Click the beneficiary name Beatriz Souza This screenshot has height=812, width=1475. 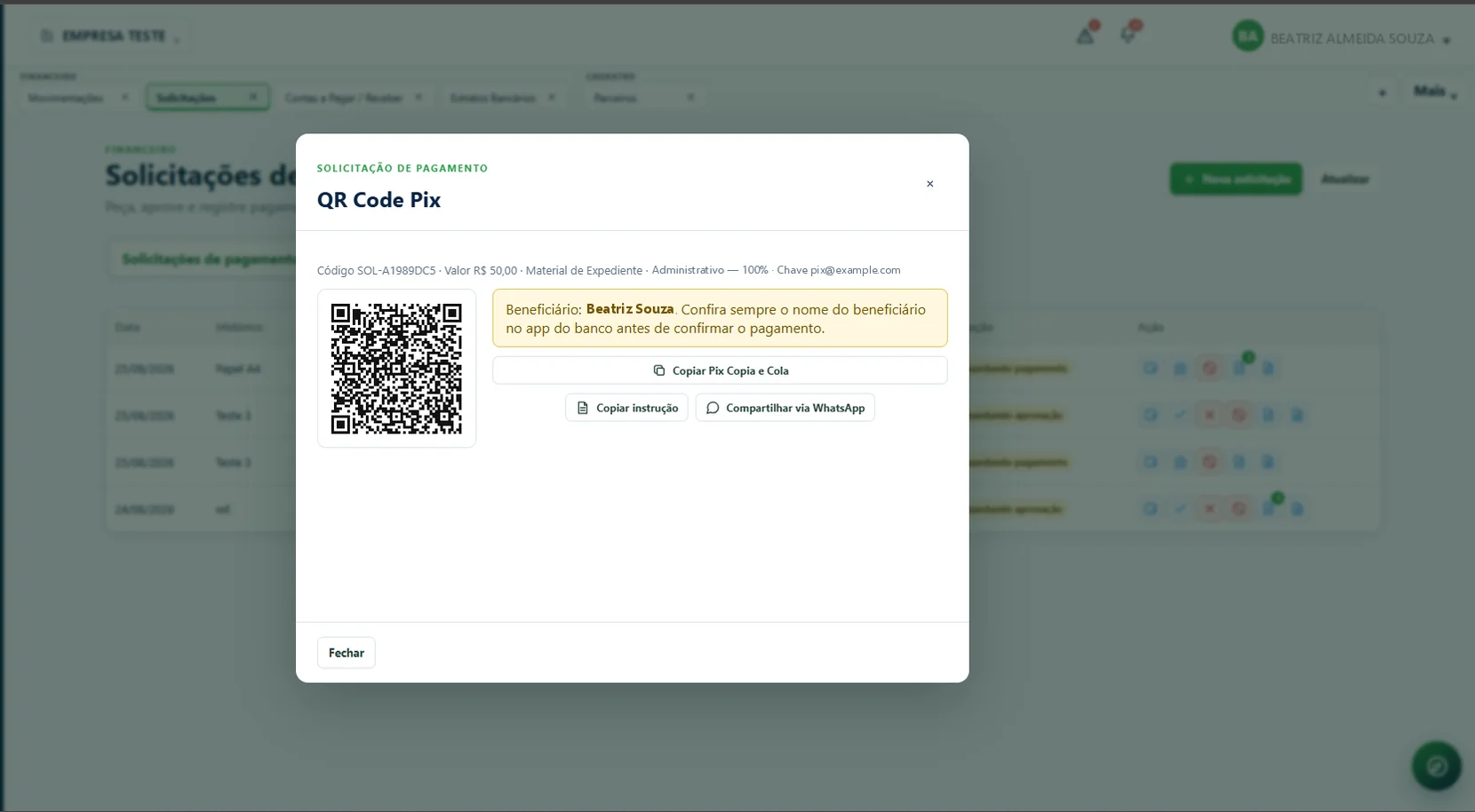pos(630,309)
